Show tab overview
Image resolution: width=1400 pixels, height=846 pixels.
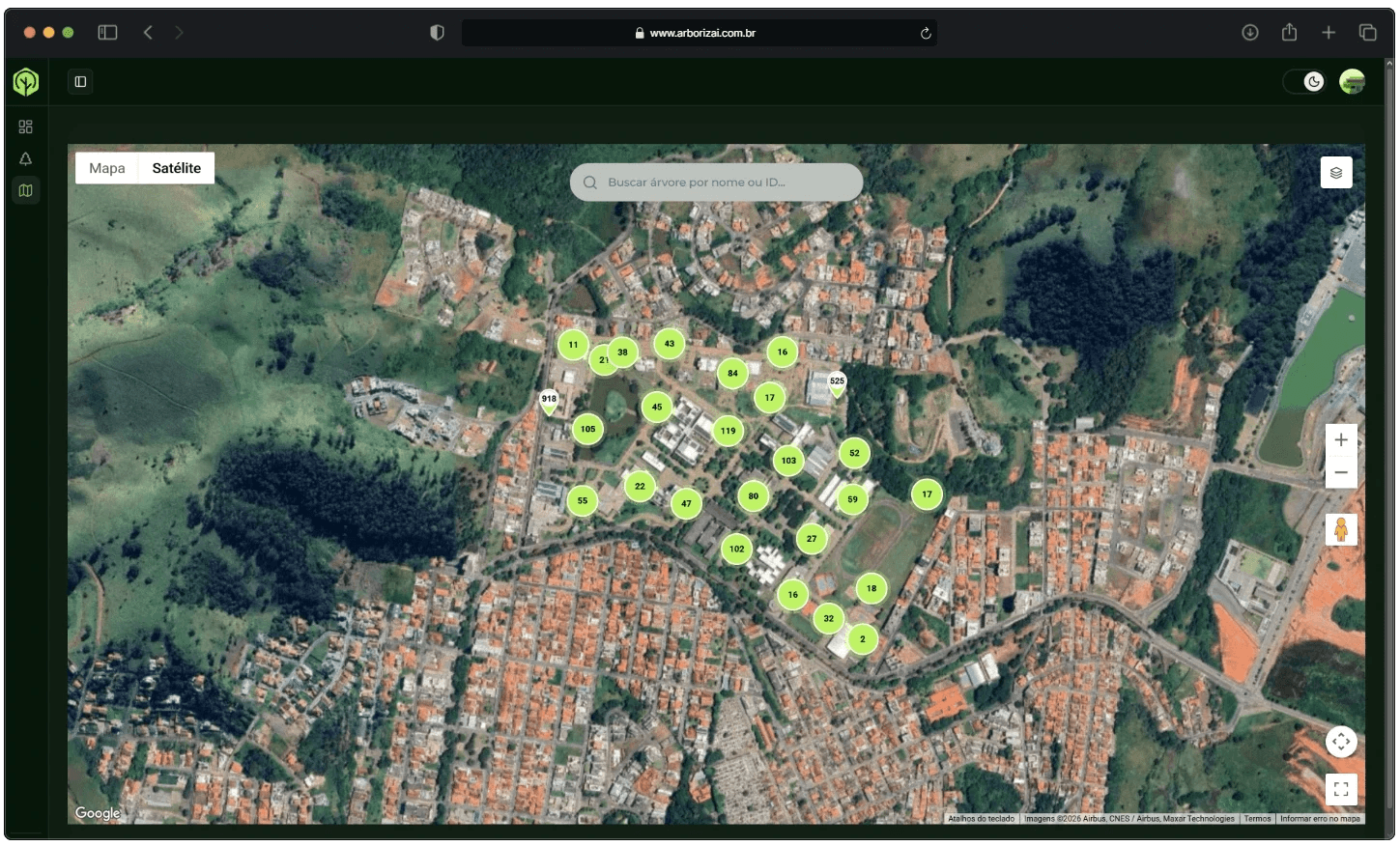coord(1368,32)
